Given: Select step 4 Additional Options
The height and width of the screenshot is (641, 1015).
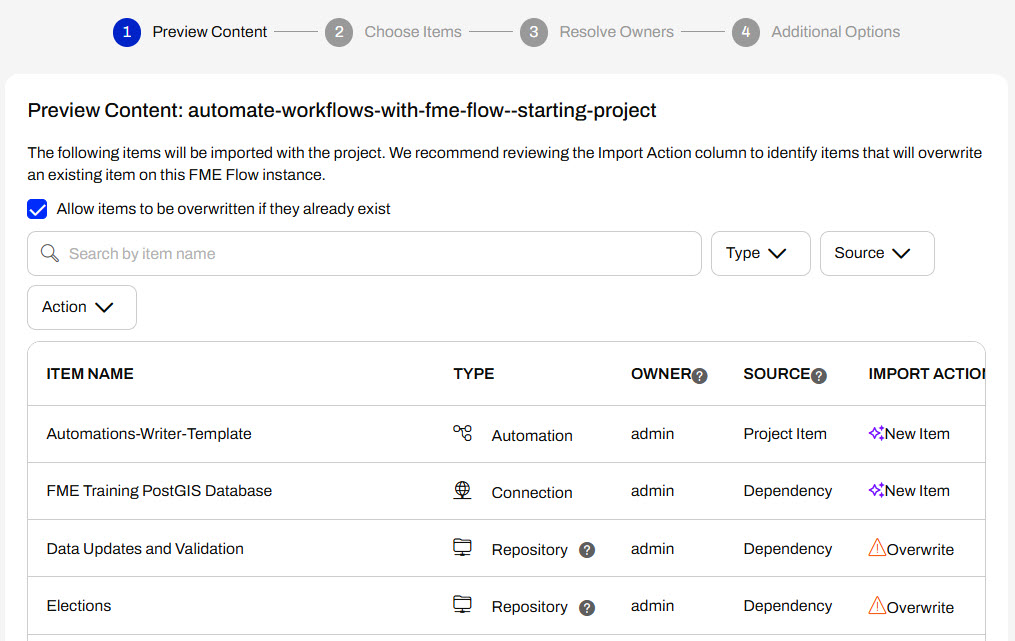Looking at the screenshot, I should pos(816,32).
